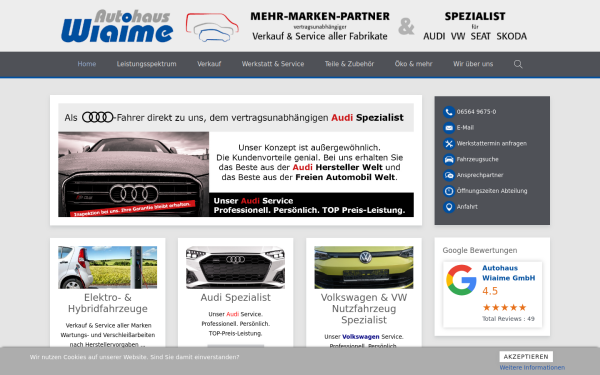
Task: Click the Autohaus Wiaime logo
Action: (x=117, y=26)
